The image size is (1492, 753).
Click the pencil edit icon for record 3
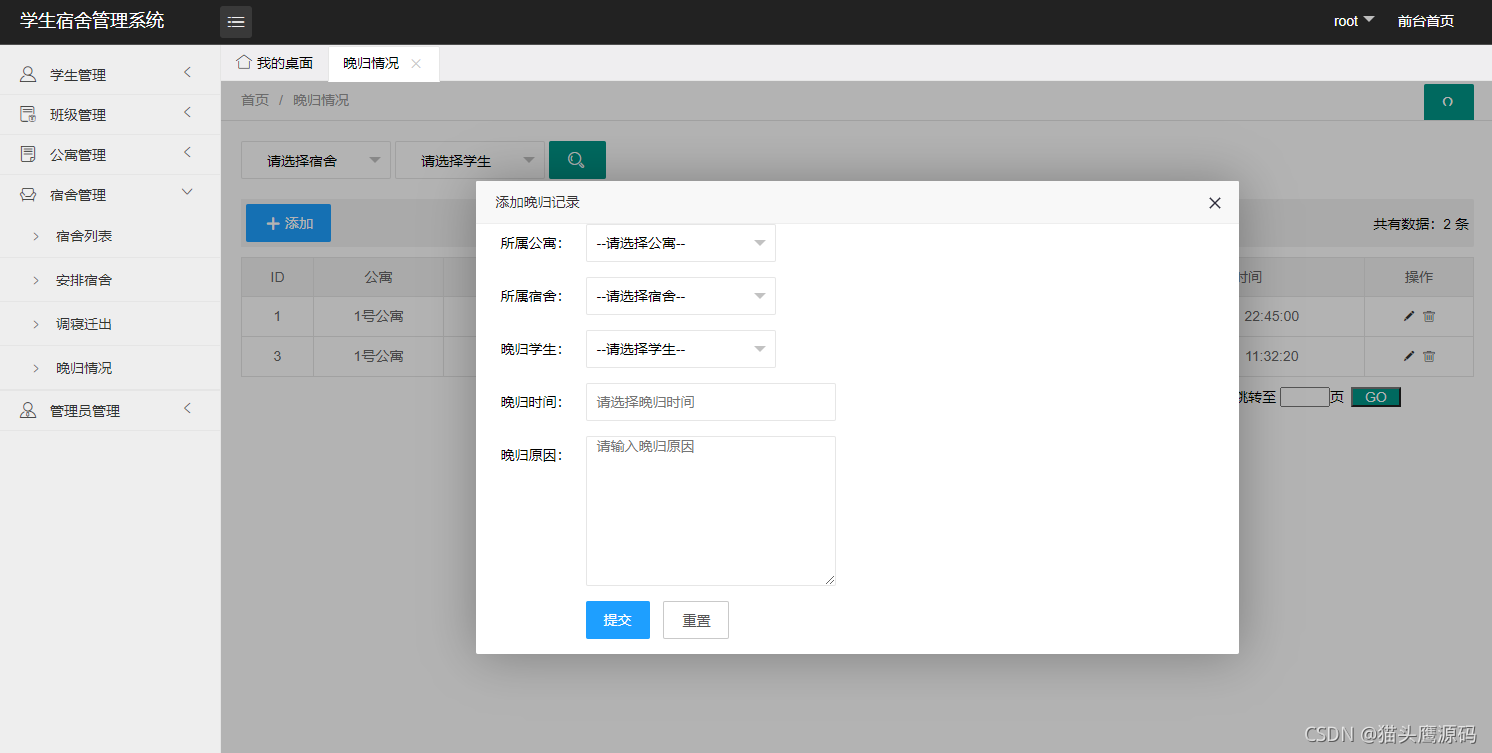pos(1409,356)
